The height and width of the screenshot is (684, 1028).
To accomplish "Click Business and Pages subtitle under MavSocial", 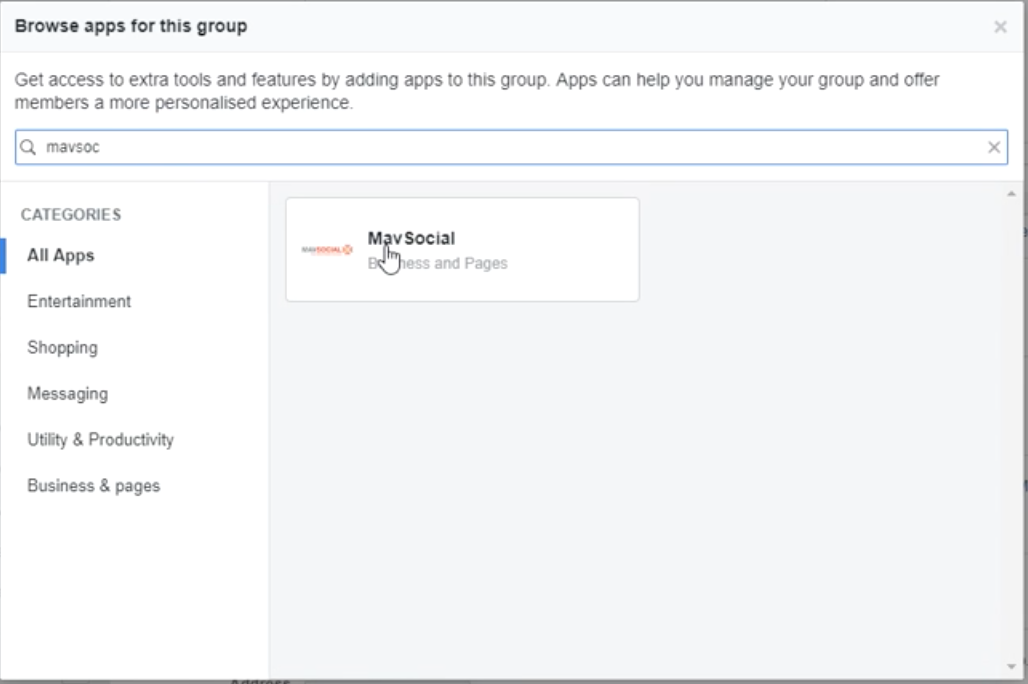I will (438, 264).
